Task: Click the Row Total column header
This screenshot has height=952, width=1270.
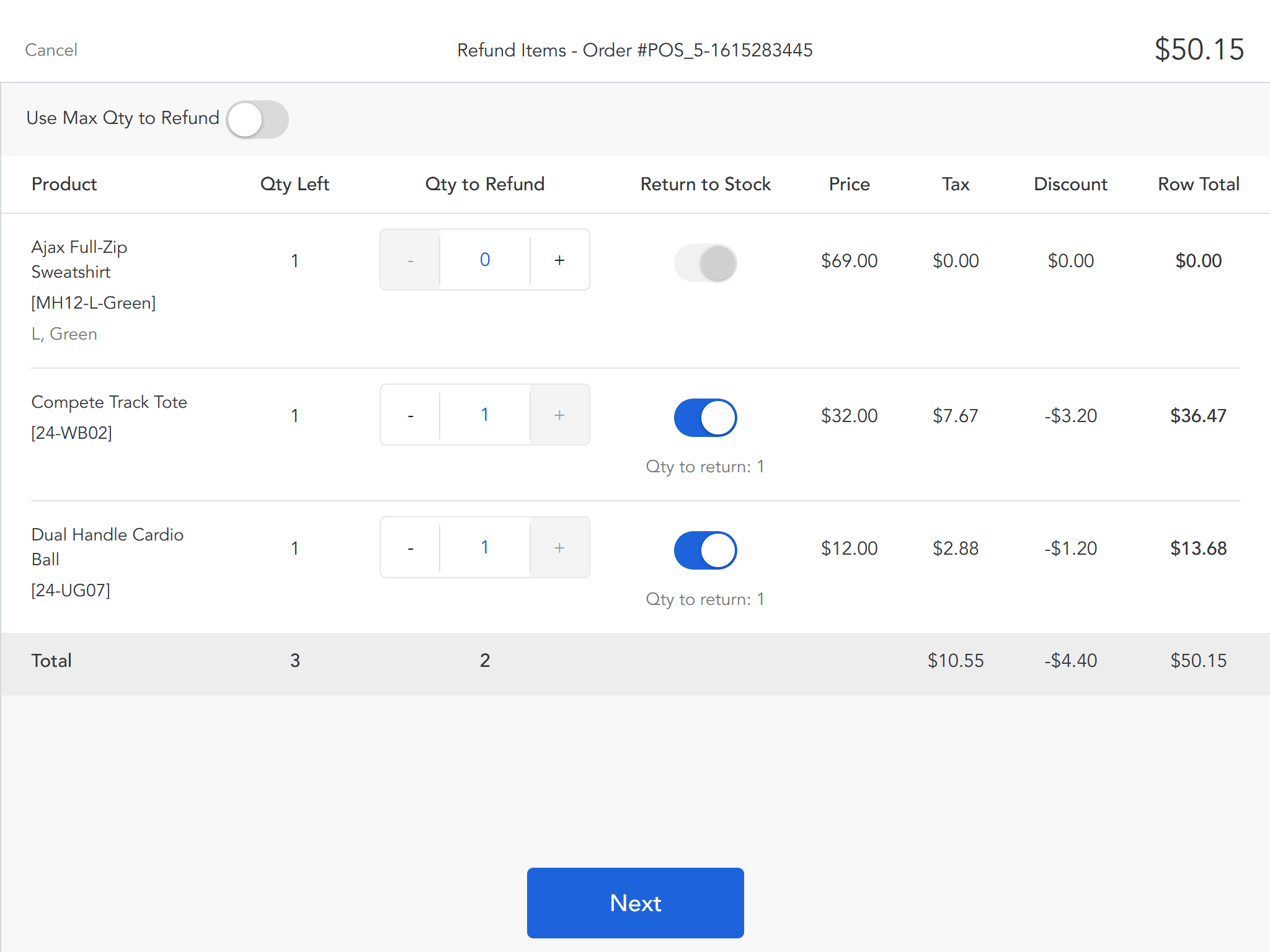Action: pos(1198,184)
